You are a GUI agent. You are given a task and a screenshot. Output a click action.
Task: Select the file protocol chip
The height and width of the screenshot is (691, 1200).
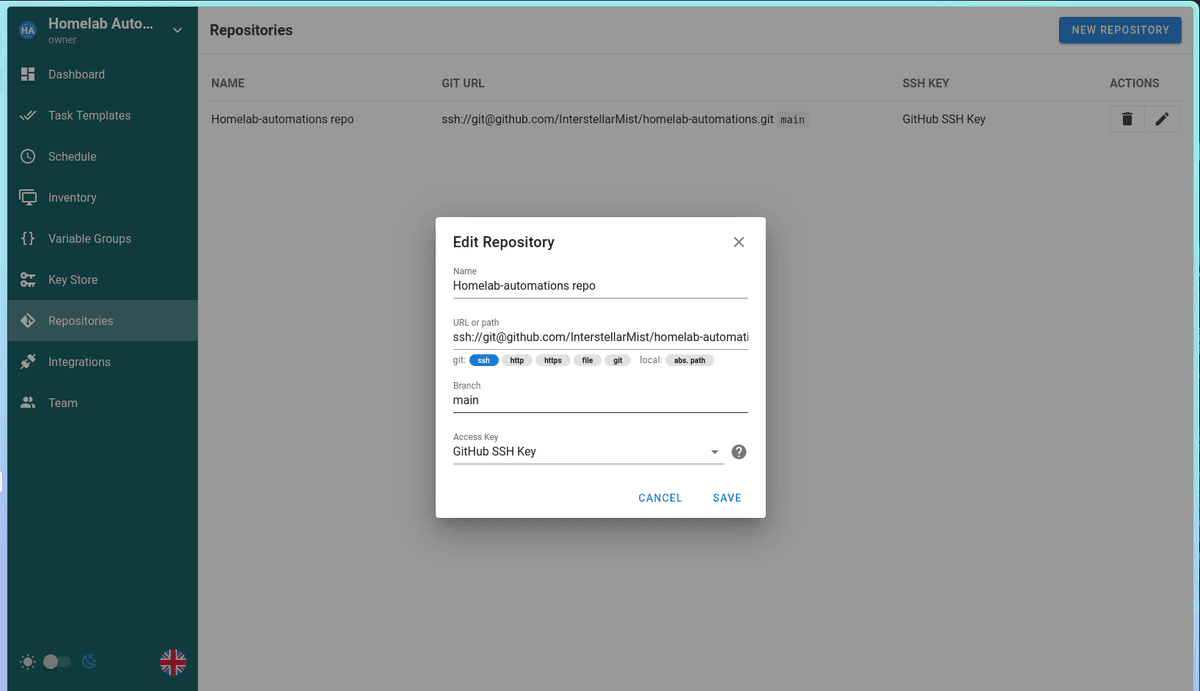[x=587, y=360]
